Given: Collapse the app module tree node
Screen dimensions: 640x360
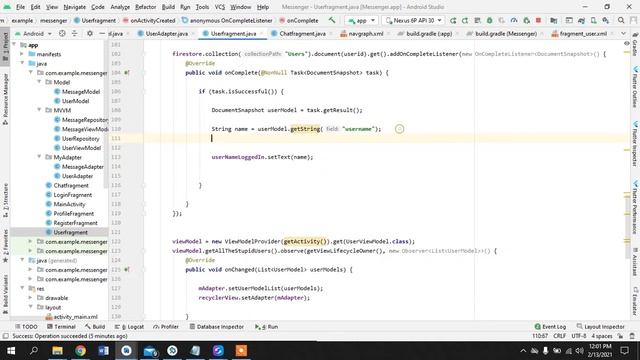Looking at the screenshot, I should click(14, 44).
